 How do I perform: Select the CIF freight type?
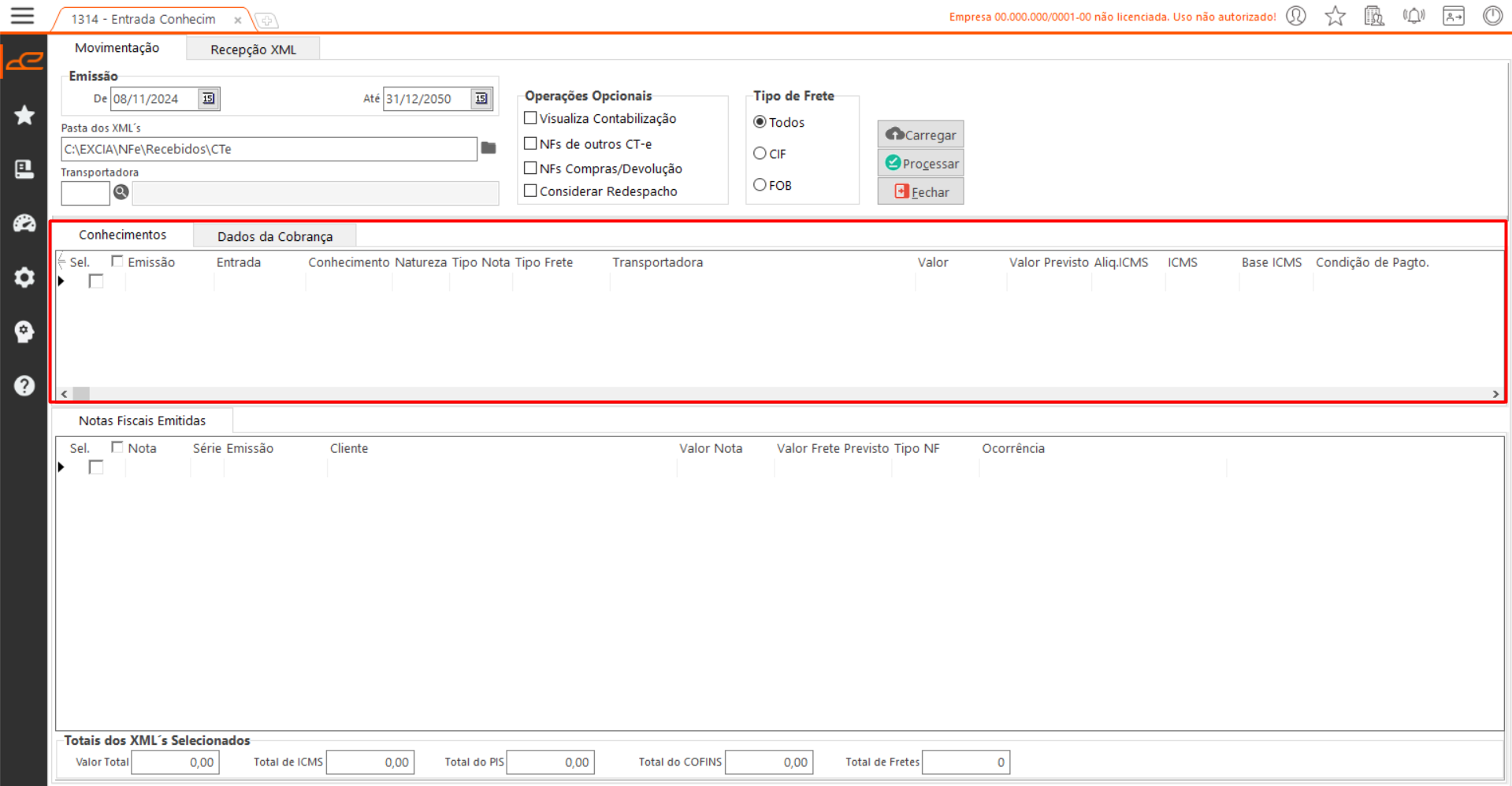(760, 154)
